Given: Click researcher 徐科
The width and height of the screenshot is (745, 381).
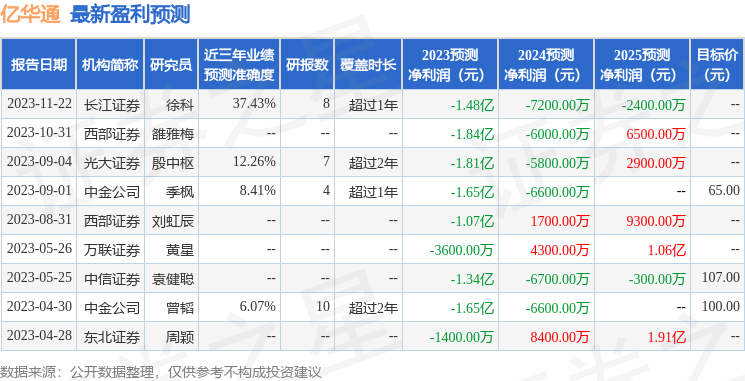Looking at the screenshot, I should click(x=180, y=105).
